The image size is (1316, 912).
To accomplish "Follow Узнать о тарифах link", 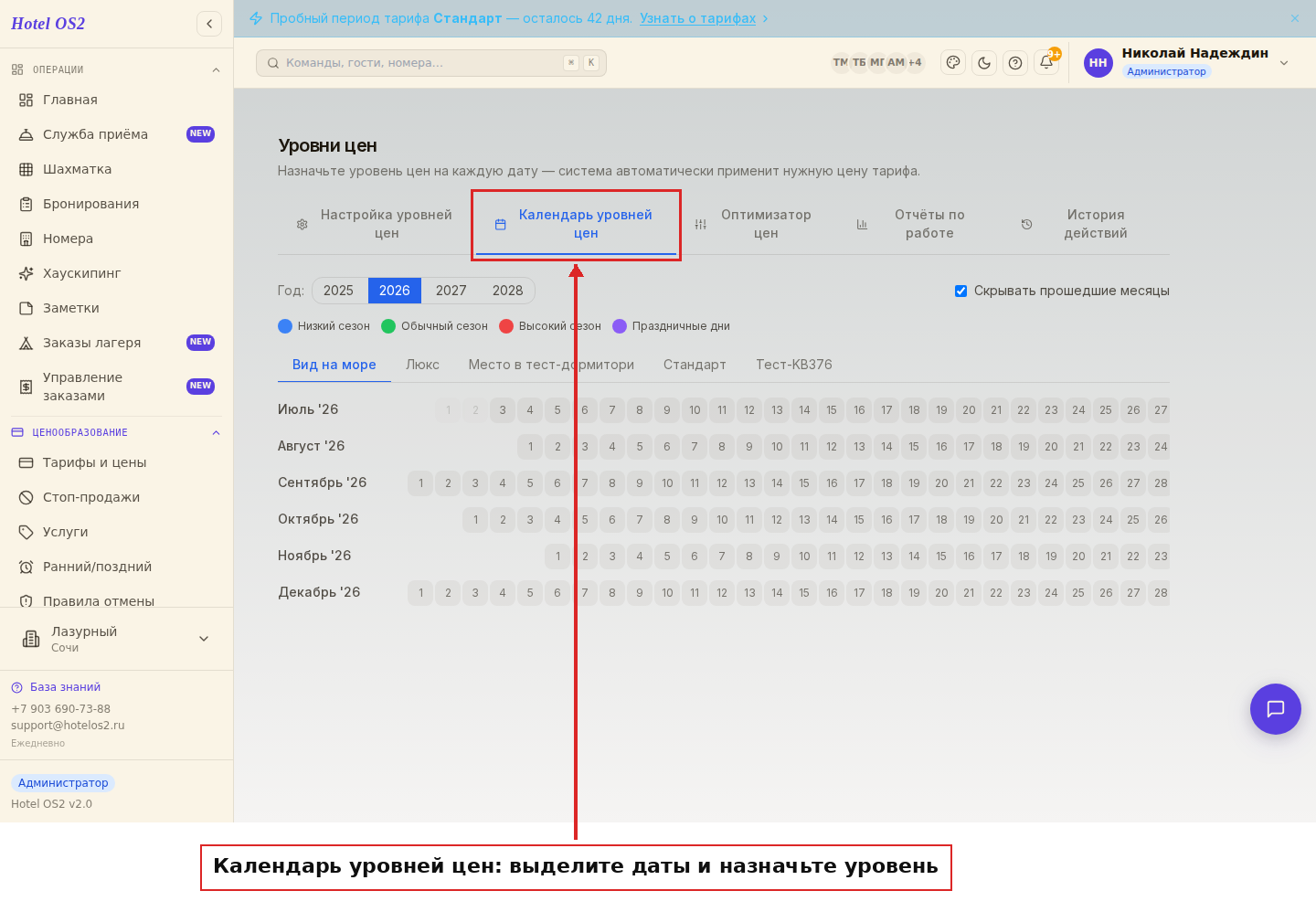I will tap(697, 18).
